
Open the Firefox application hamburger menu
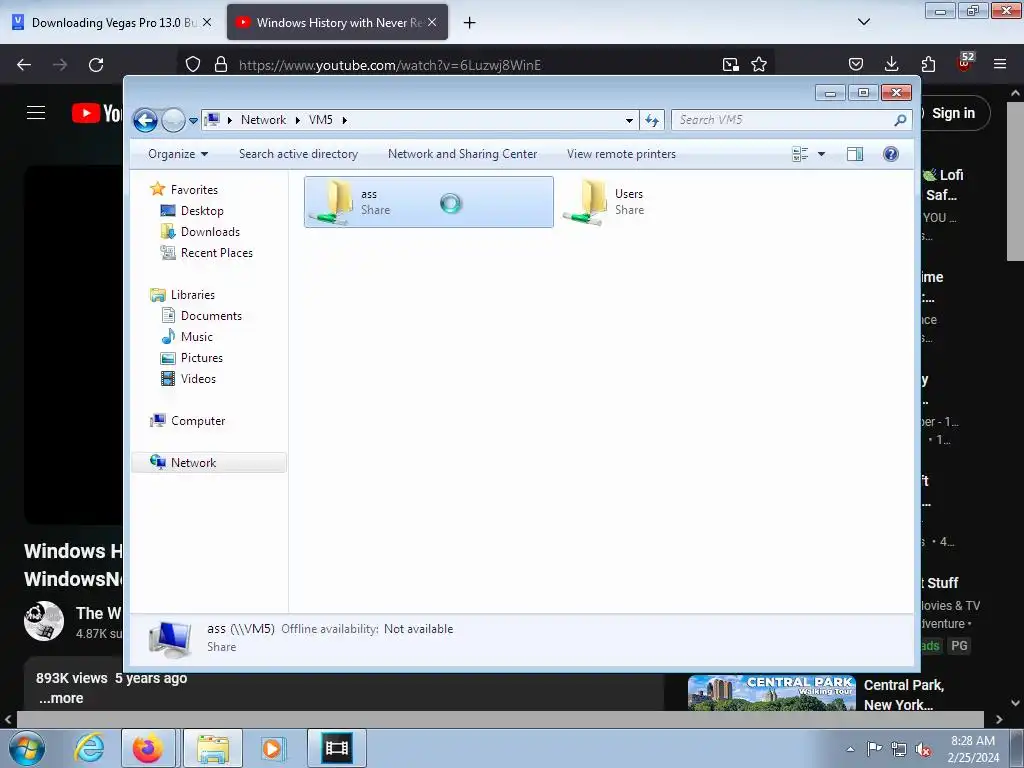(1000, 64)
